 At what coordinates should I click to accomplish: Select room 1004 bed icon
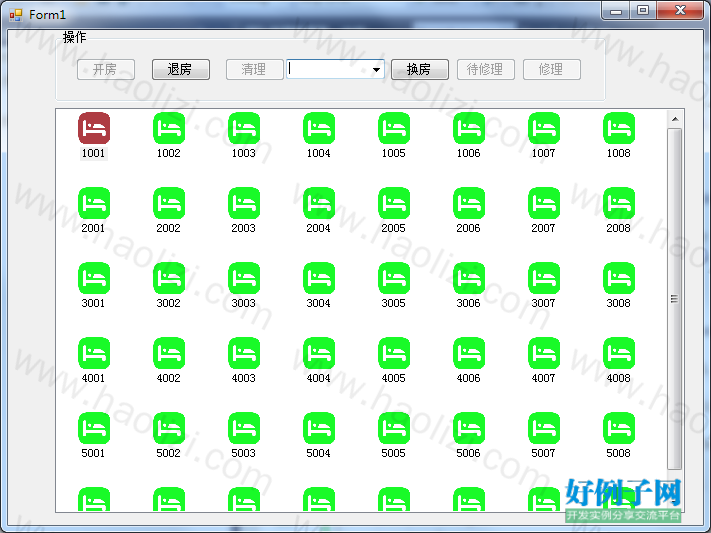(319, 128)
